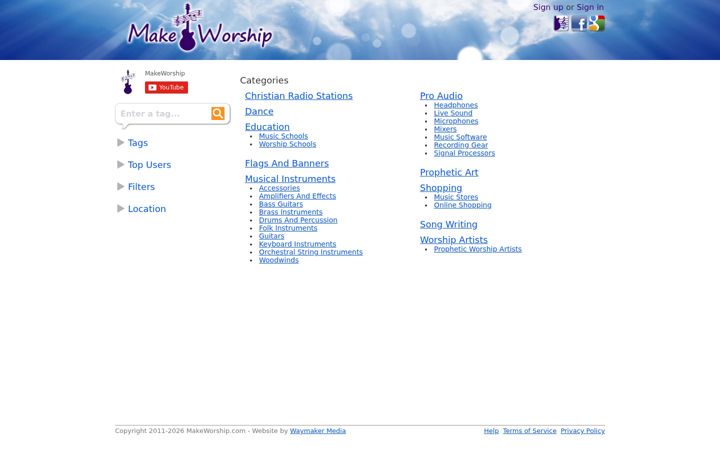
Task: Open the Signal Processors subcategory
Action: tap(465, 153)
